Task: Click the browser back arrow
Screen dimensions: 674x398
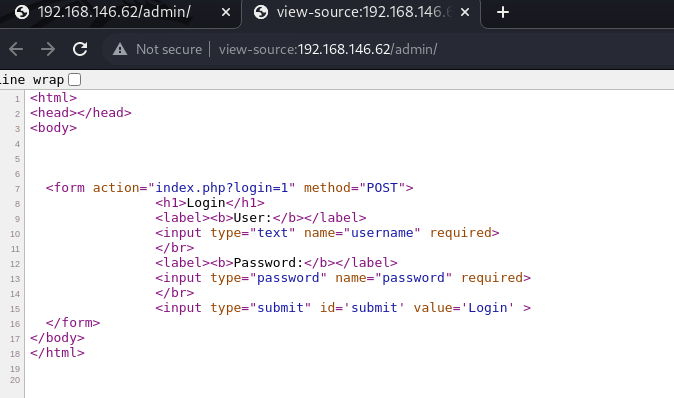Action: 16,49
